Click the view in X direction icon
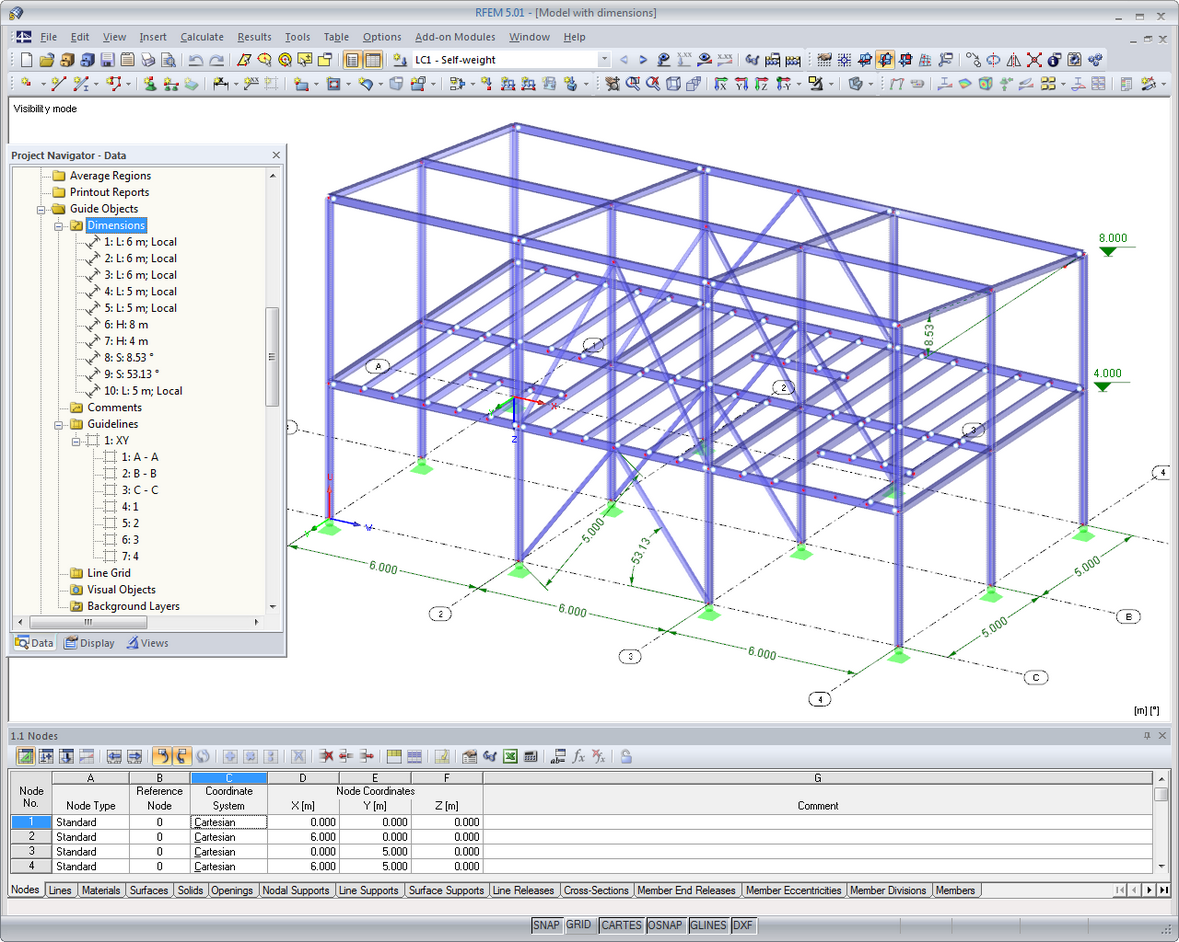 [721, 84]
